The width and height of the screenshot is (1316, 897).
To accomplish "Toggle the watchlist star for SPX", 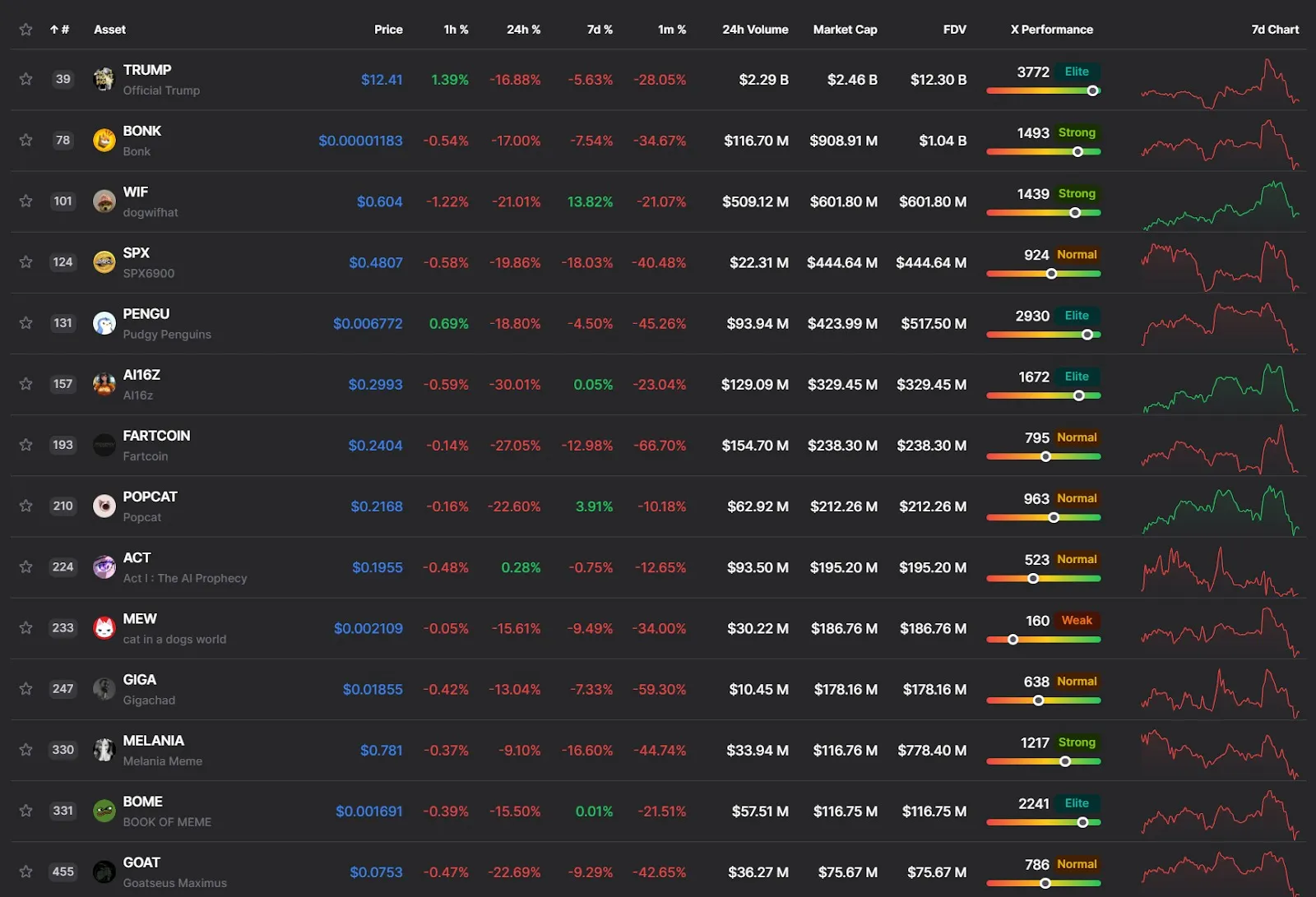I will 26,262.
